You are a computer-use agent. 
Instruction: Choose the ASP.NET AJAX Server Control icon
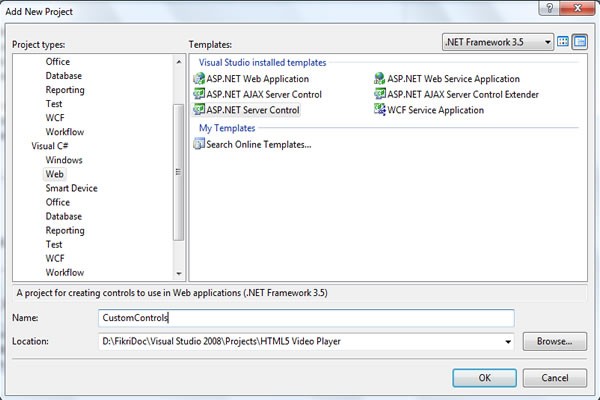point(199,94)
